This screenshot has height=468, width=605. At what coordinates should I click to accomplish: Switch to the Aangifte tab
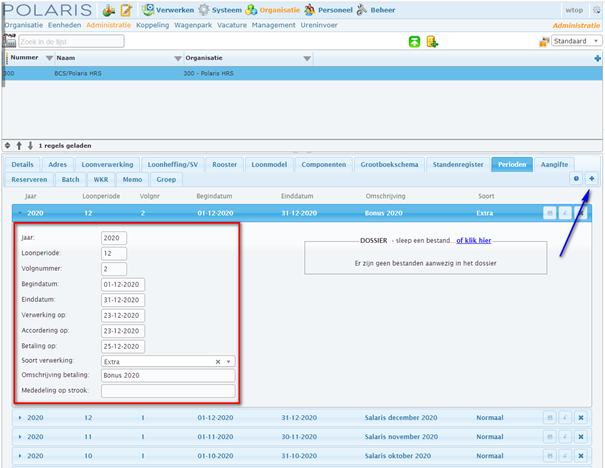point(554,164)
